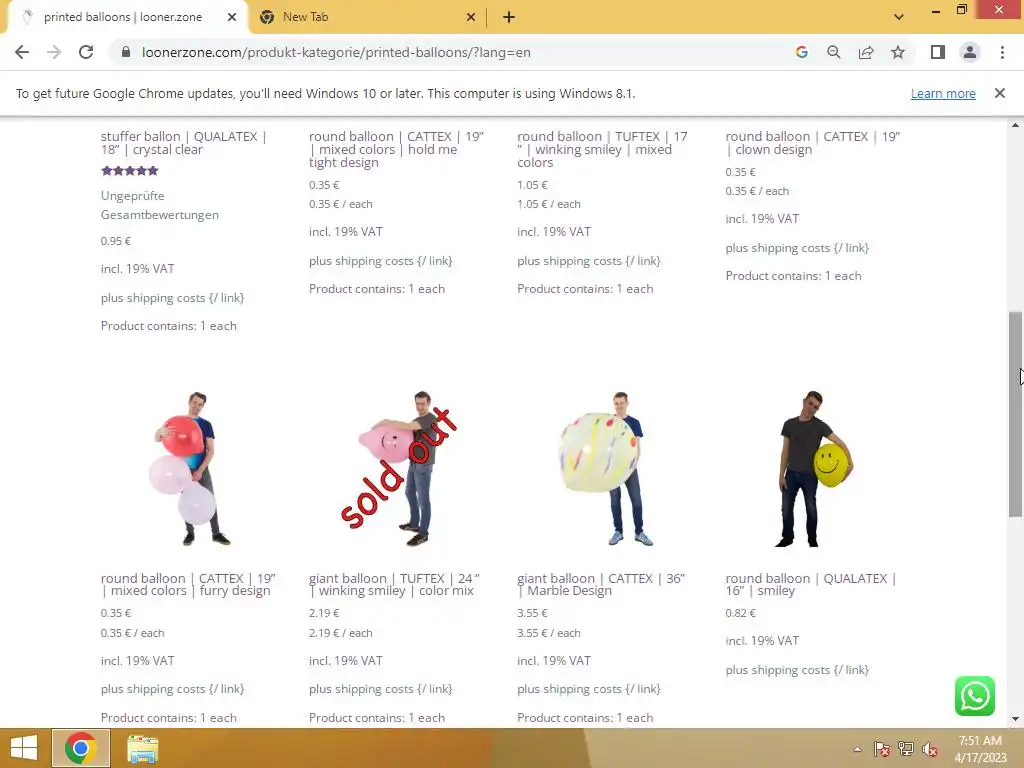
Task: Open the taskbar clock and date
Action: (x=980, y=749)
